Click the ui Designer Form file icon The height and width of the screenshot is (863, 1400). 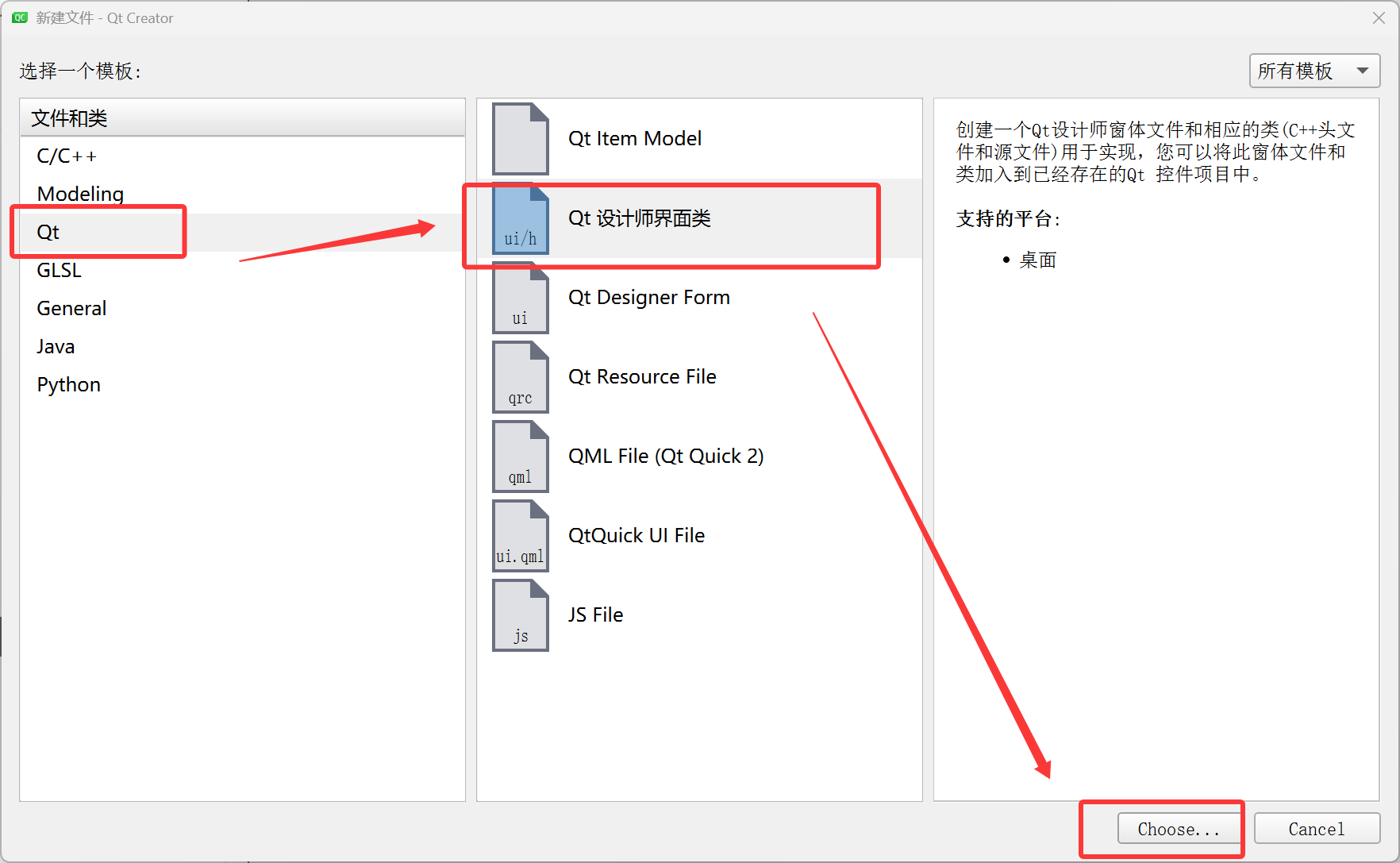click(x=521, y=298)
